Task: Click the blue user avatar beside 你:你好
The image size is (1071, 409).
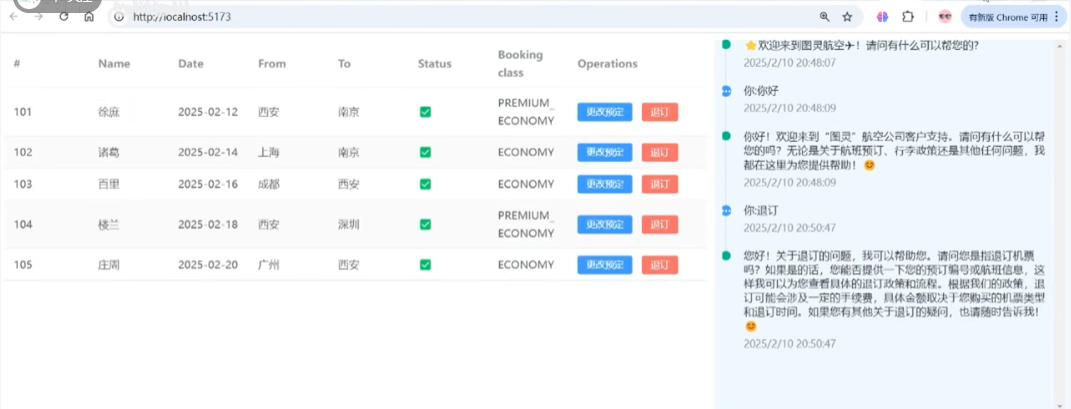Action: click(x=726, y=91)
